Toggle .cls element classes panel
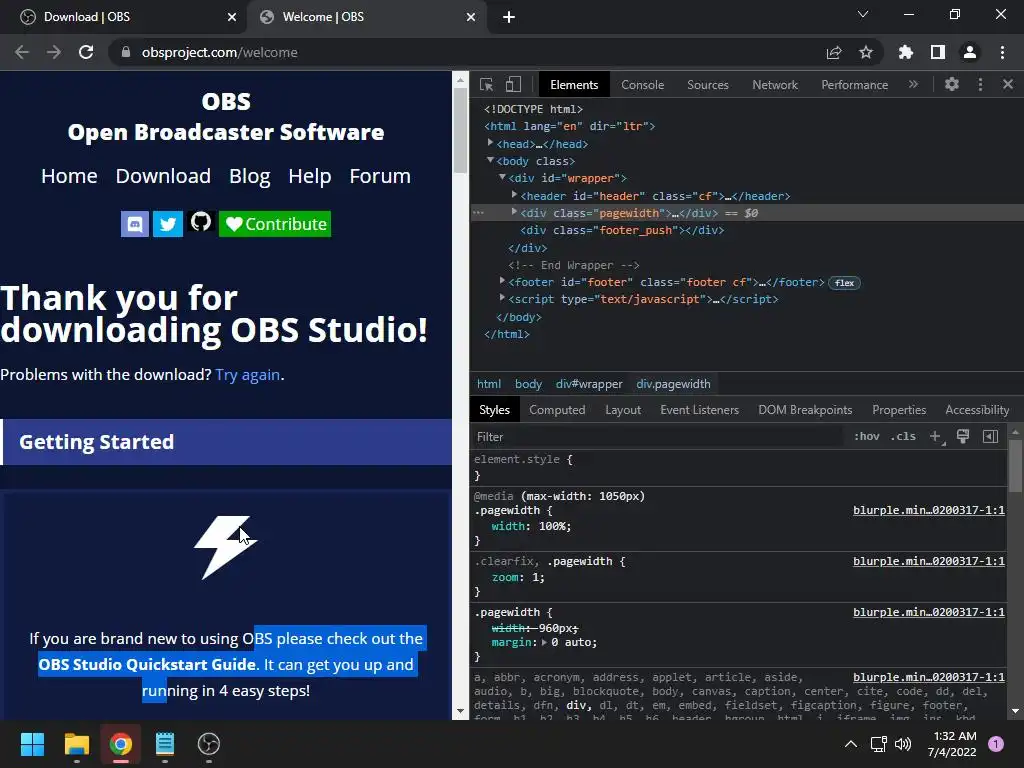The width and height of the screenshot is (1024, 768). [903, 436]
